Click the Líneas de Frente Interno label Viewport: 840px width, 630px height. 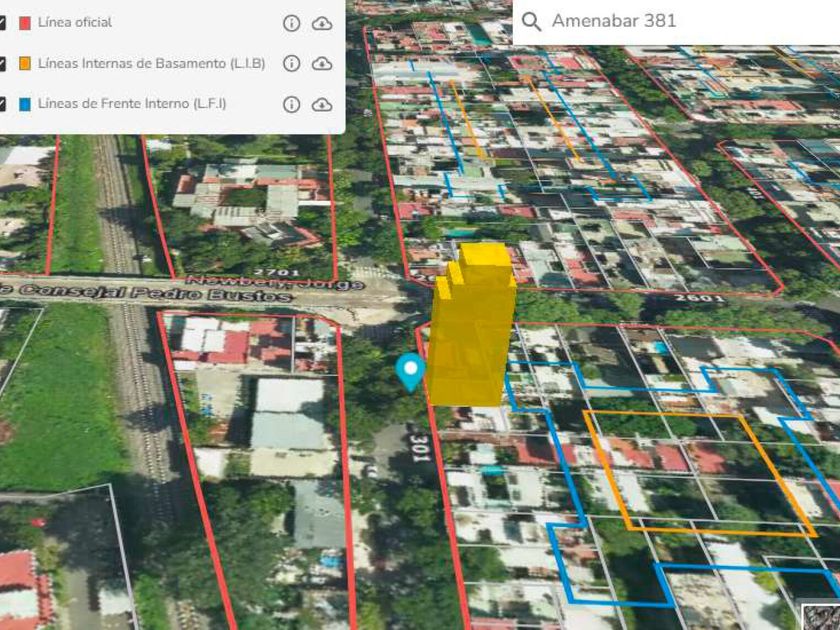(132, 103)
